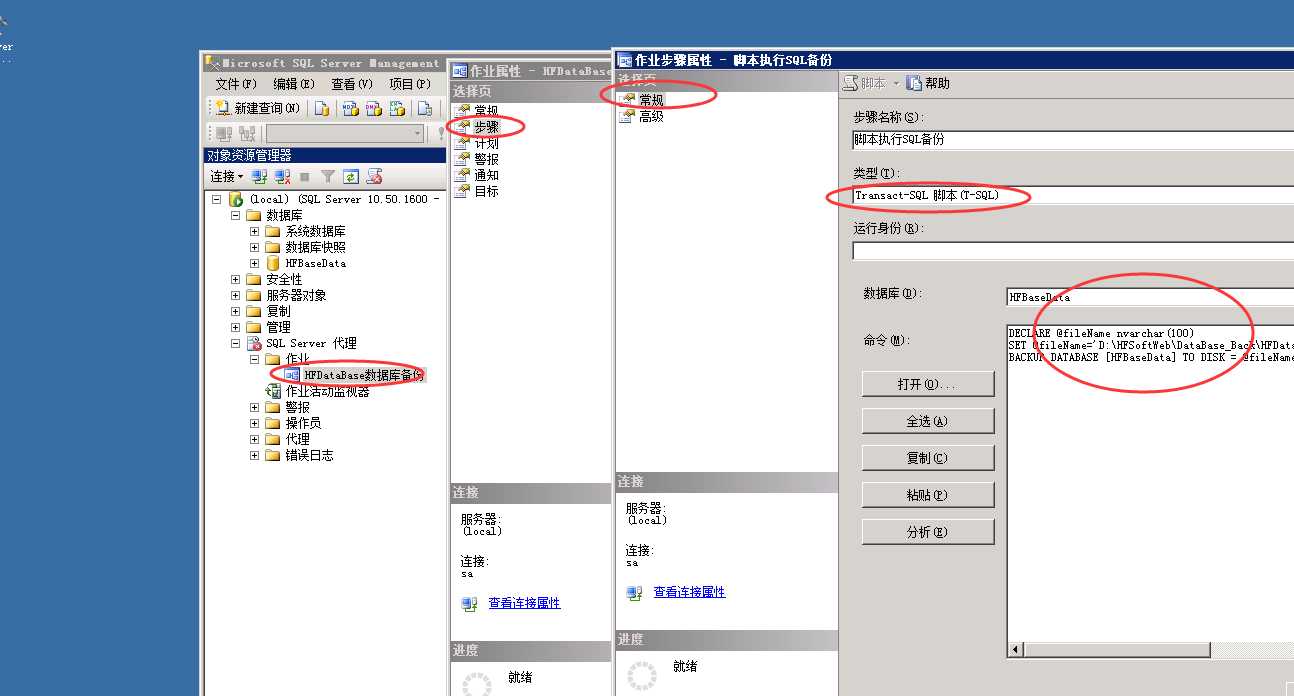This screenshot has width=1294, height=696.
Task: Click 查看连接属性 link in job step window
Action: tap(689, 592)
